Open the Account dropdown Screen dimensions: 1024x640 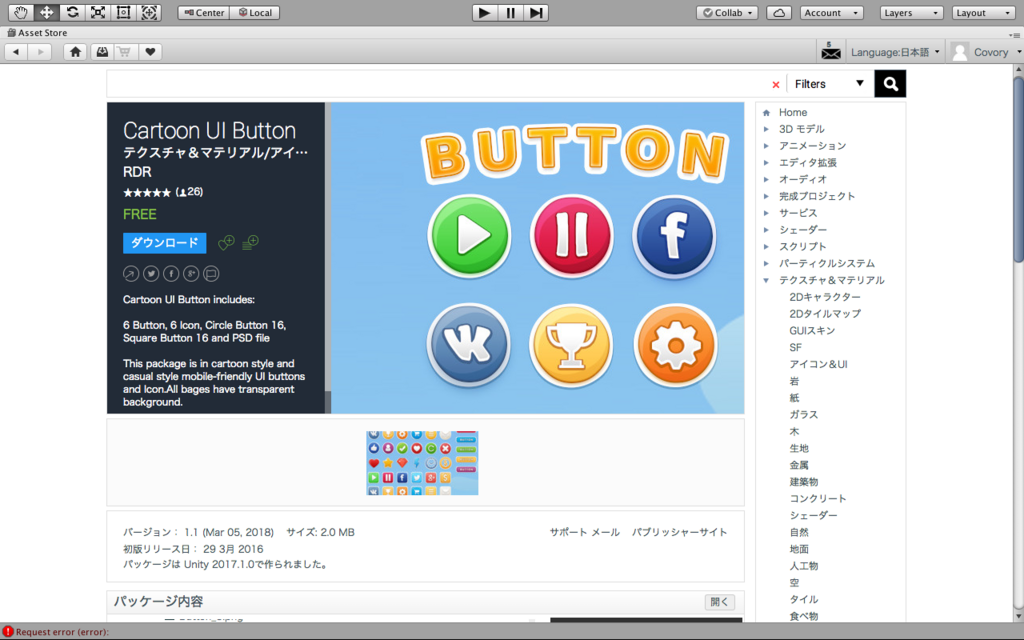tap(831, 12)
